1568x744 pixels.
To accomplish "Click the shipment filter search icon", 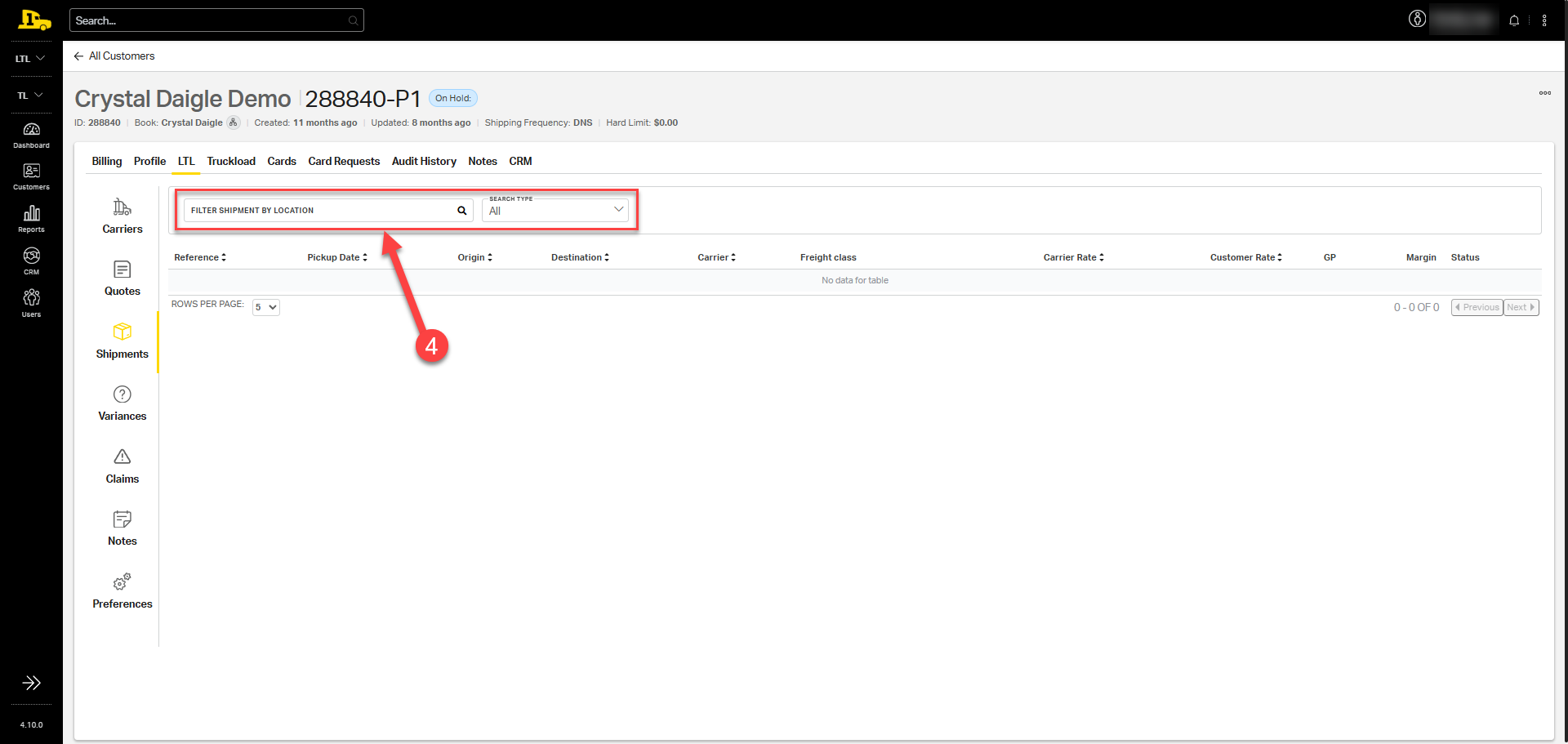I will 461,211.
